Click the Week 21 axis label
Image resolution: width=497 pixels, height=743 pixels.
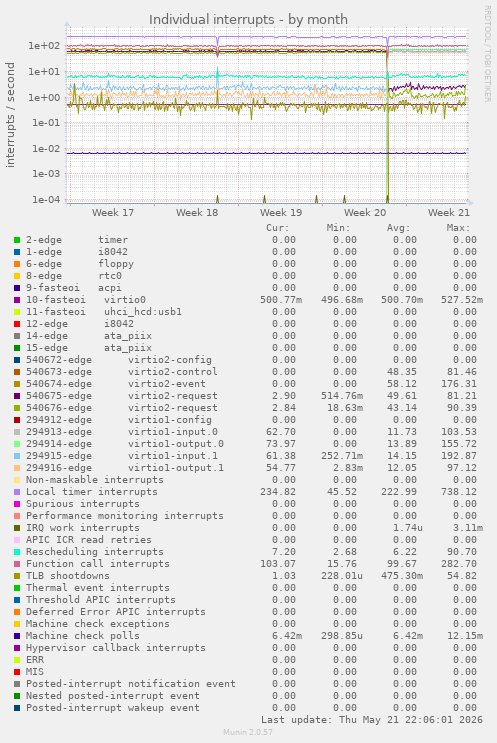tap(449, 213)
